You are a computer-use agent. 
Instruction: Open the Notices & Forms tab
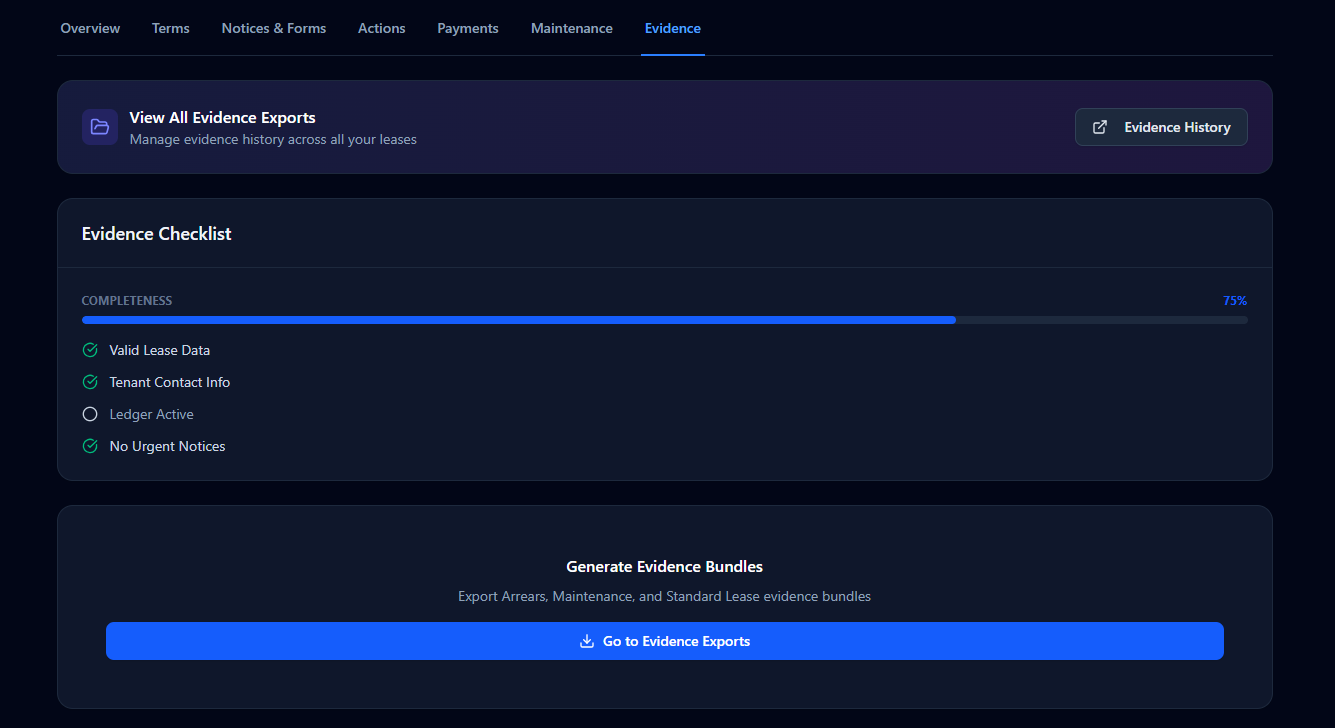pyautogui.click(x=274, y=28)
